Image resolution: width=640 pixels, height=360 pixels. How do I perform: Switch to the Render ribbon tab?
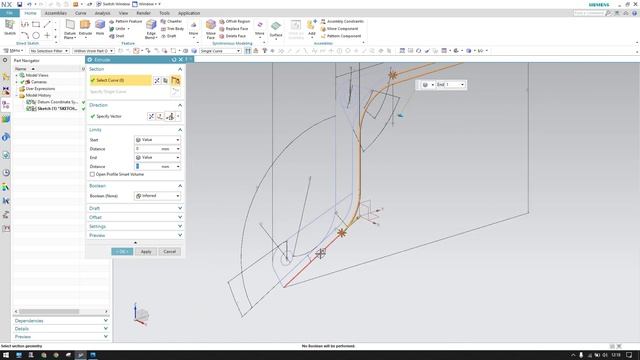pos(143,13)
